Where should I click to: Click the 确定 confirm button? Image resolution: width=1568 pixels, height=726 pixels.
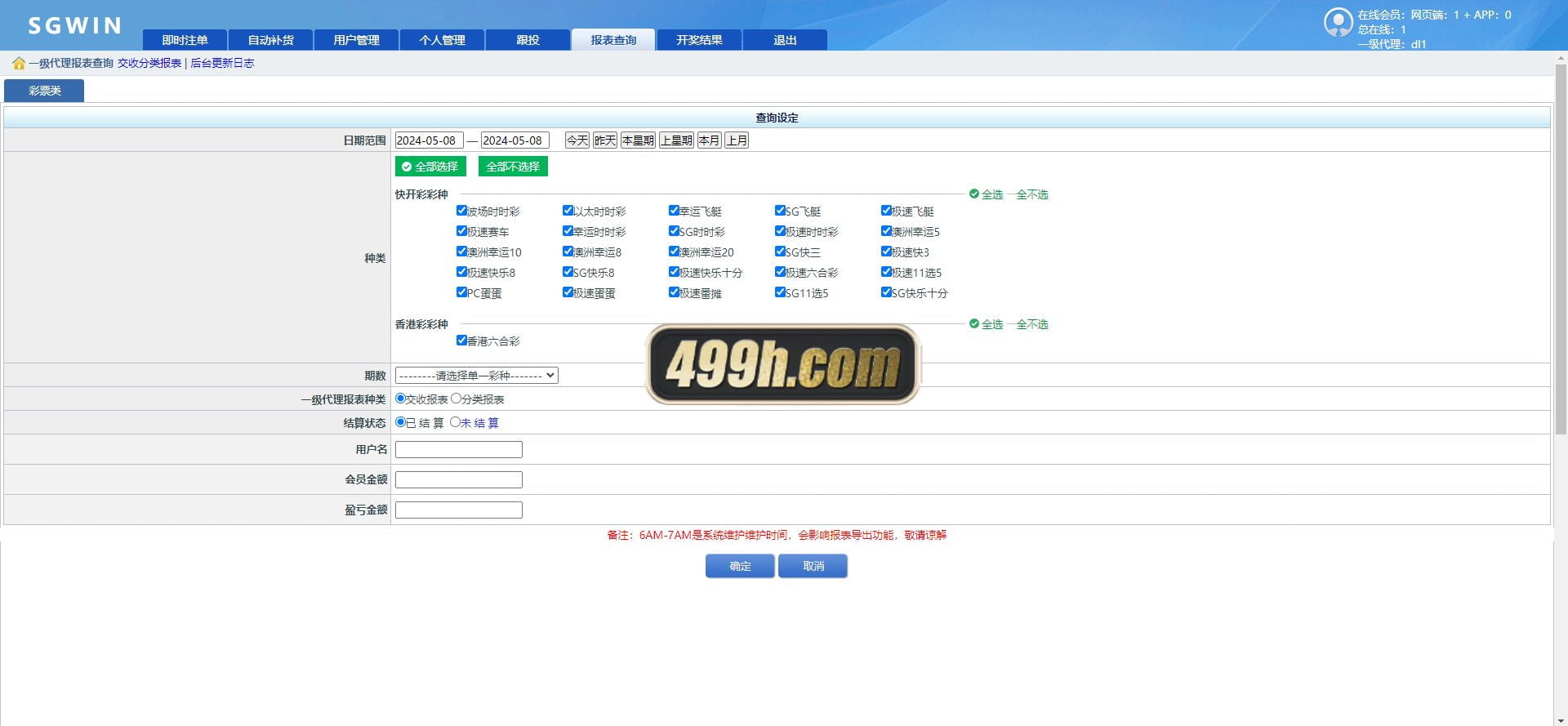click(x=740, y=566)
